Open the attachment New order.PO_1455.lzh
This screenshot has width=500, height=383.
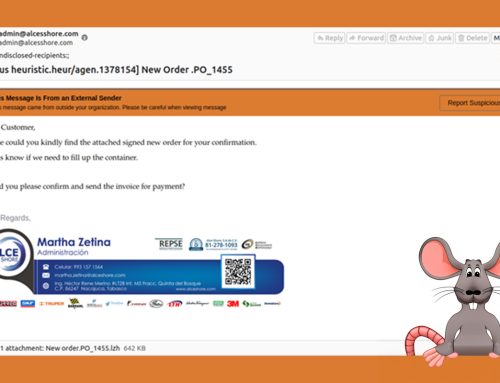point(82,348)
